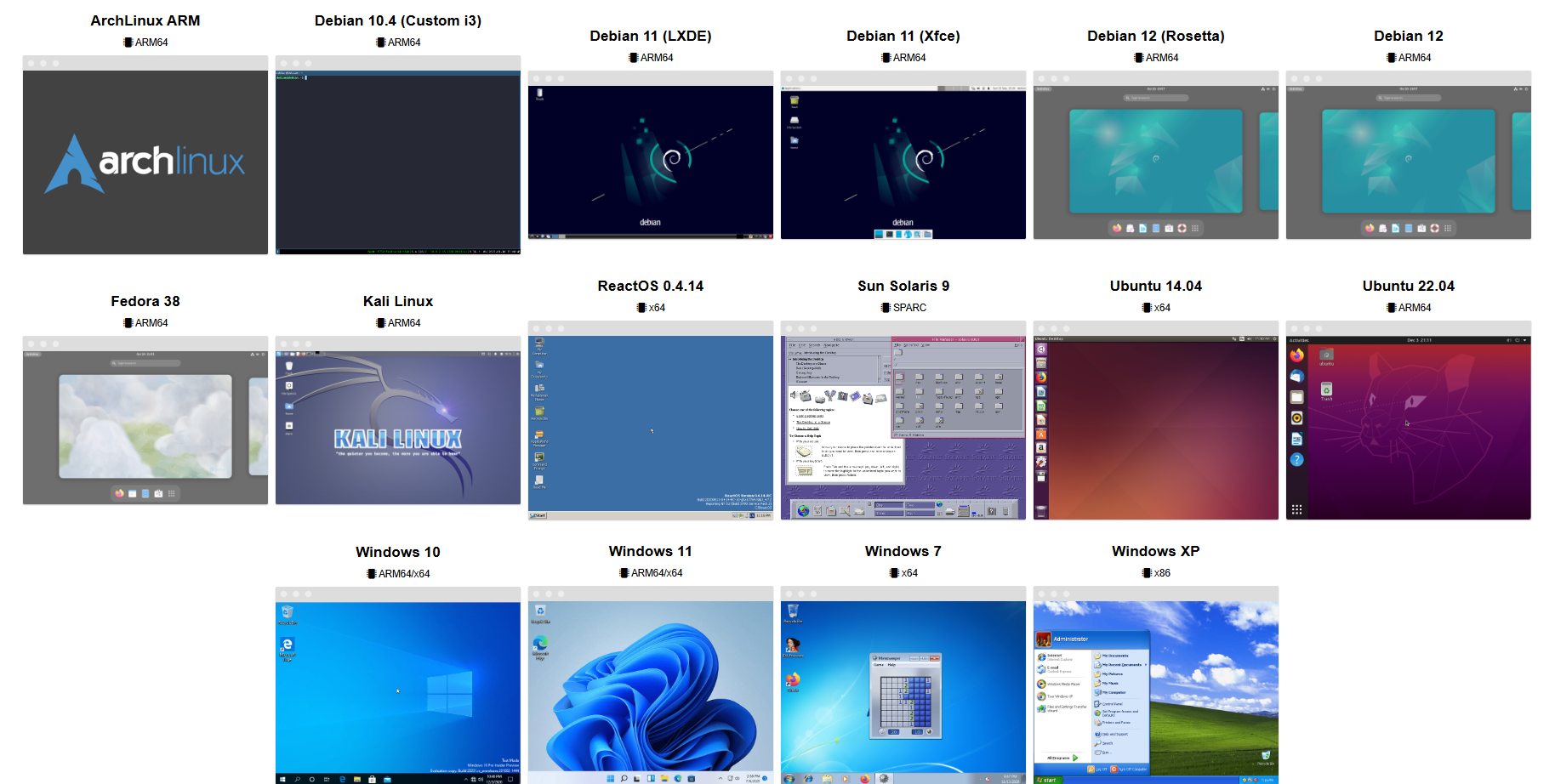
Task: Click the ARM64/x64 label under Windows 10
Action: tap(404, 574)
